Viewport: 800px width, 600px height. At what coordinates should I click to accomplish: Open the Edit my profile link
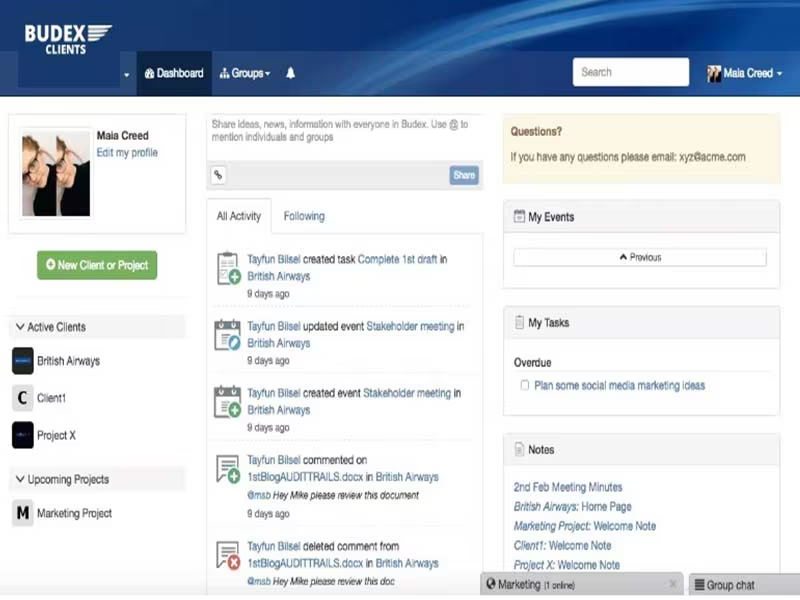point(127,153)
